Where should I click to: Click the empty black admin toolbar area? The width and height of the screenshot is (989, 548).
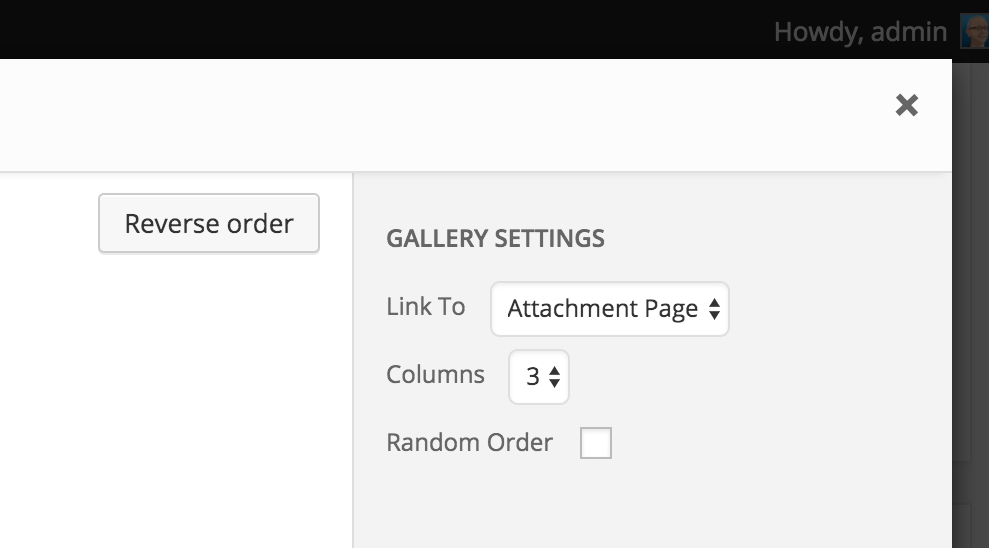(378, 29)
